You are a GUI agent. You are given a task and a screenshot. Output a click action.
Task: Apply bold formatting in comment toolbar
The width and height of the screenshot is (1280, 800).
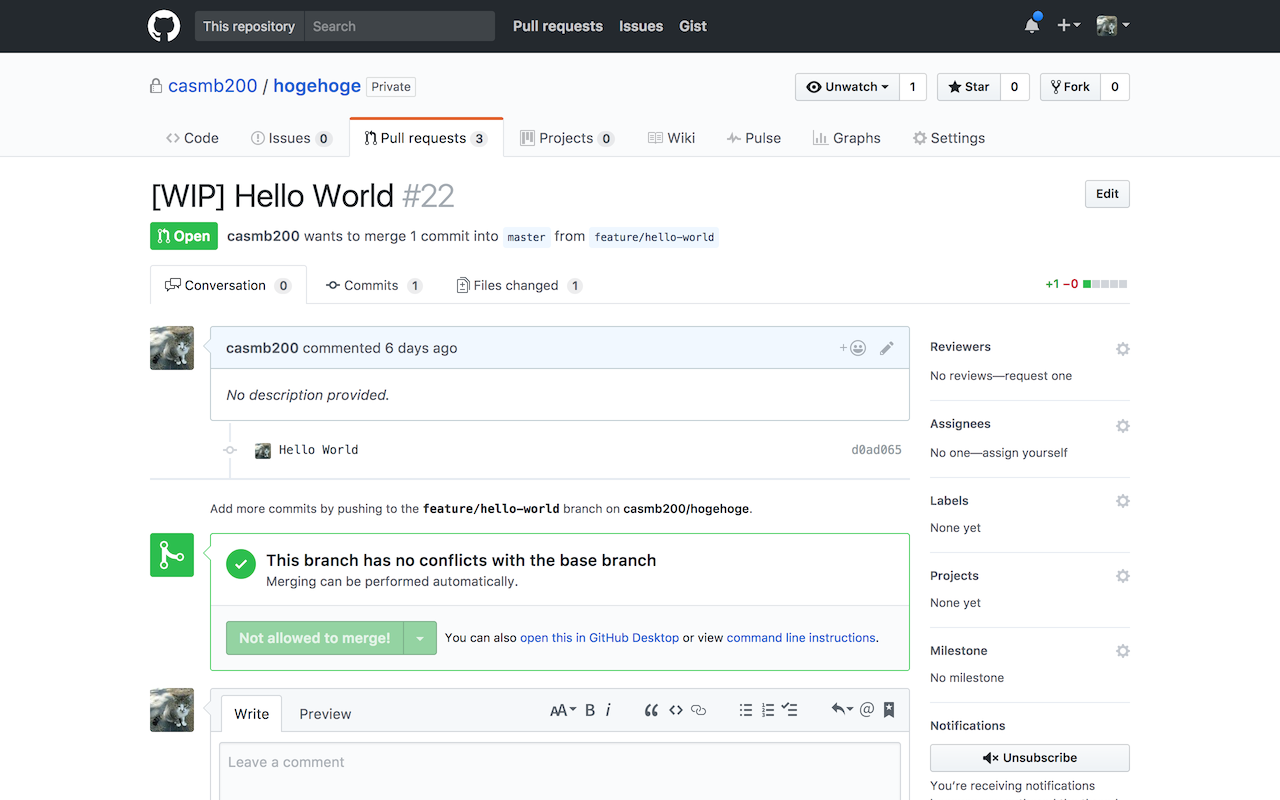click(x=590, y=710)
